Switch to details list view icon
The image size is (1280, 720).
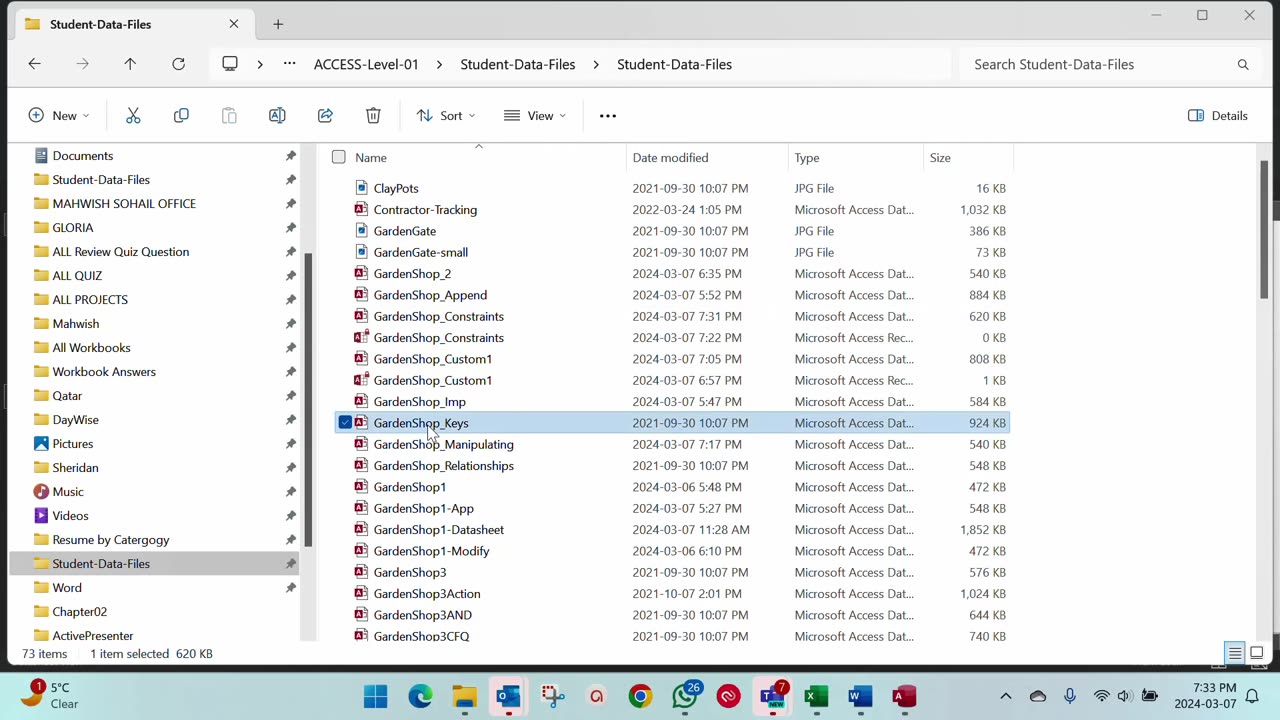(1235, 654)
